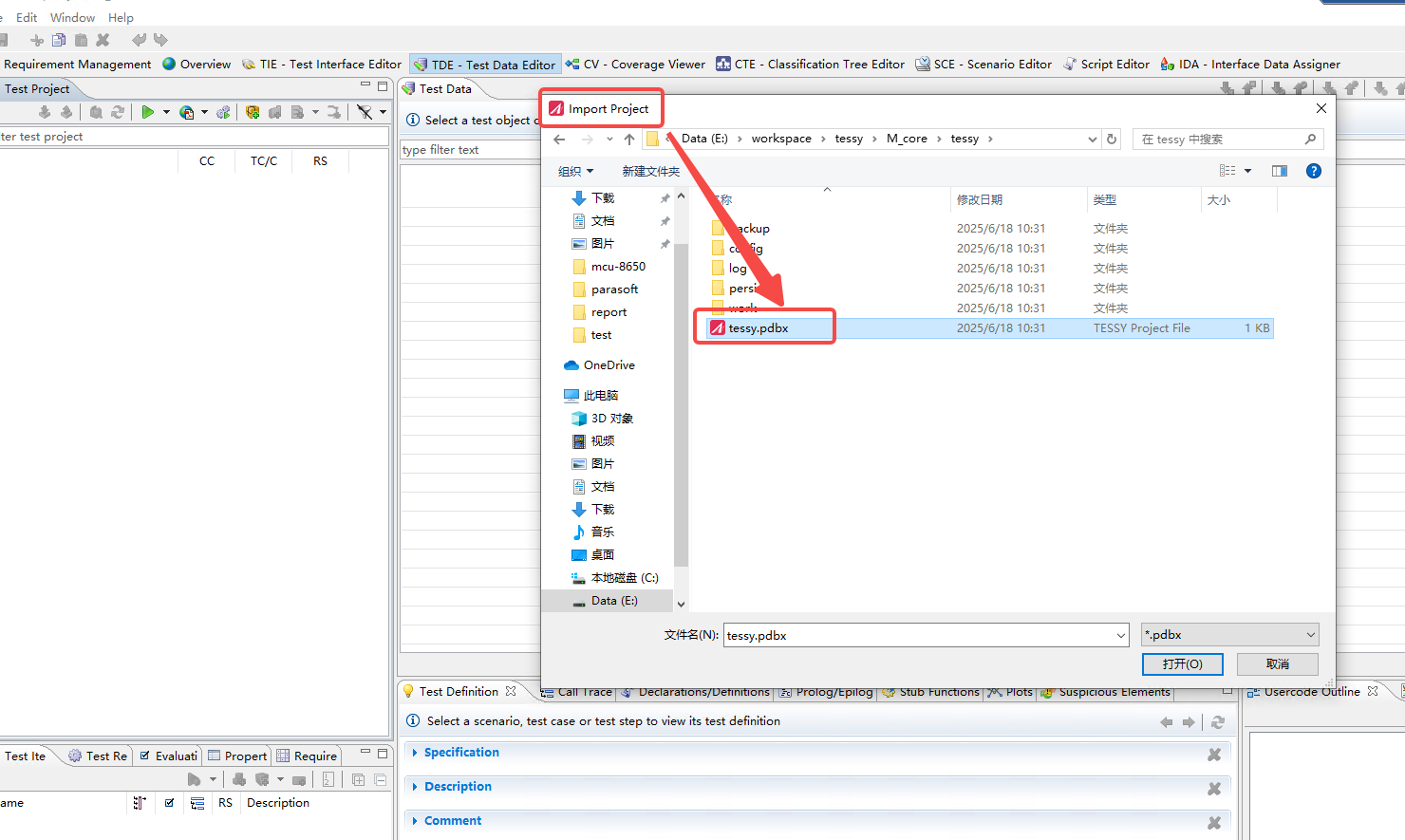1405x840 pixels.
Task: Click the refresh icon in Test Definition header
Action: click(x=1218, y=722)
